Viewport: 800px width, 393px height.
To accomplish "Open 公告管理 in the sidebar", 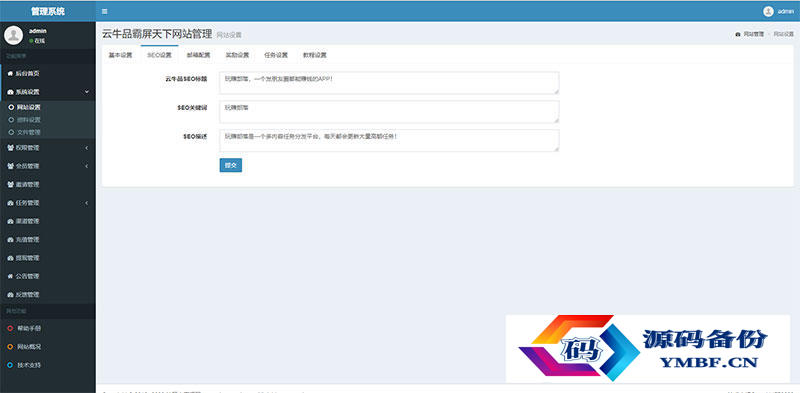I will 47,276.
